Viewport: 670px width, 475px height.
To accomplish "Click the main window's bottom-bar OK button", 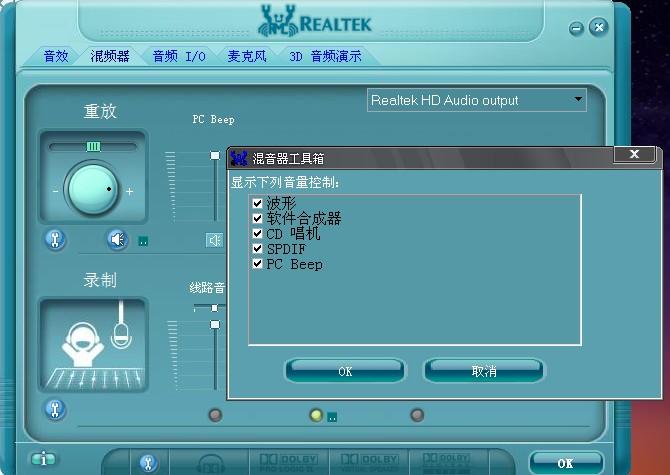I will point(566,463).
